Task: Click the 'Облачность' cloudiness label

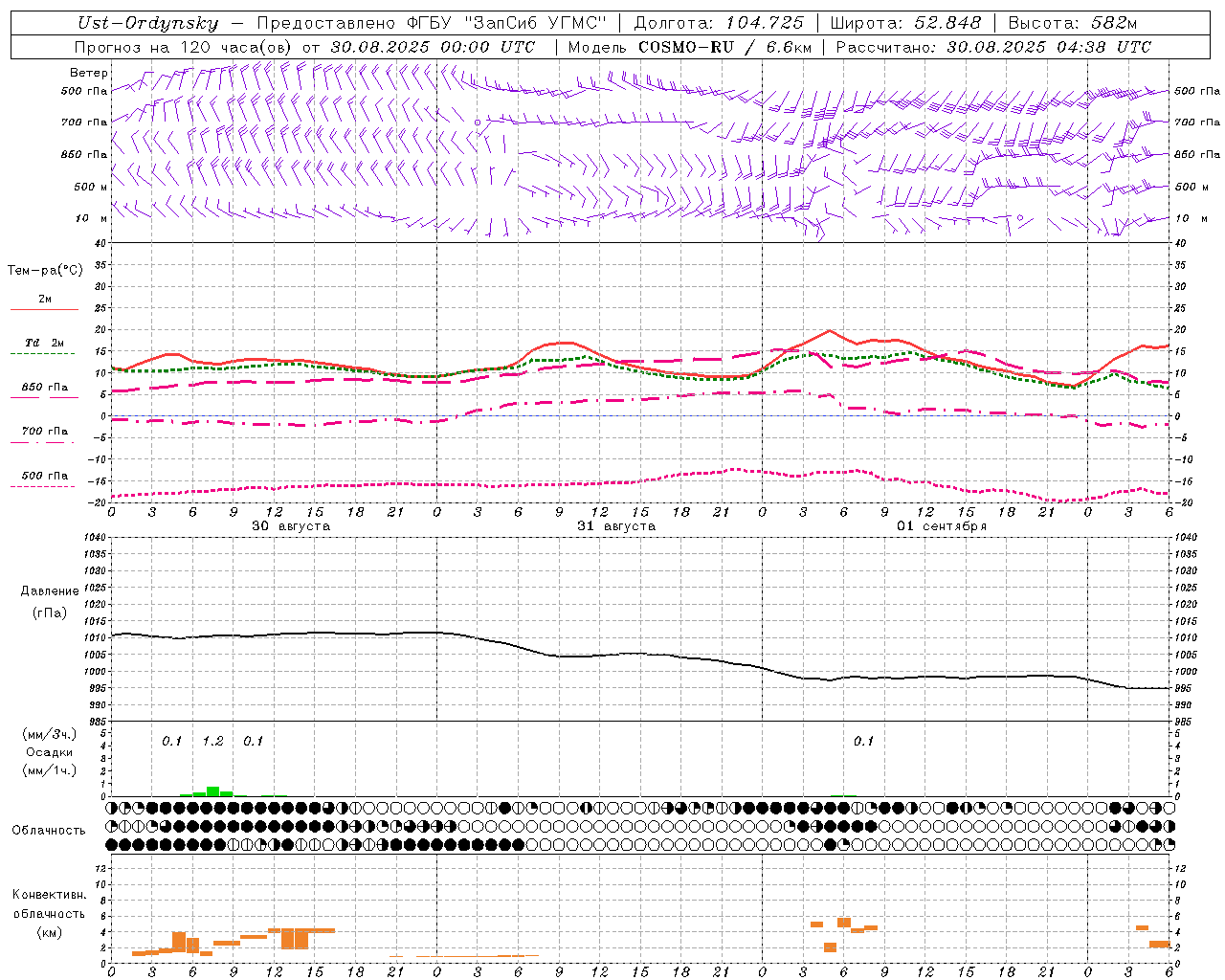Action: (49, 831)
